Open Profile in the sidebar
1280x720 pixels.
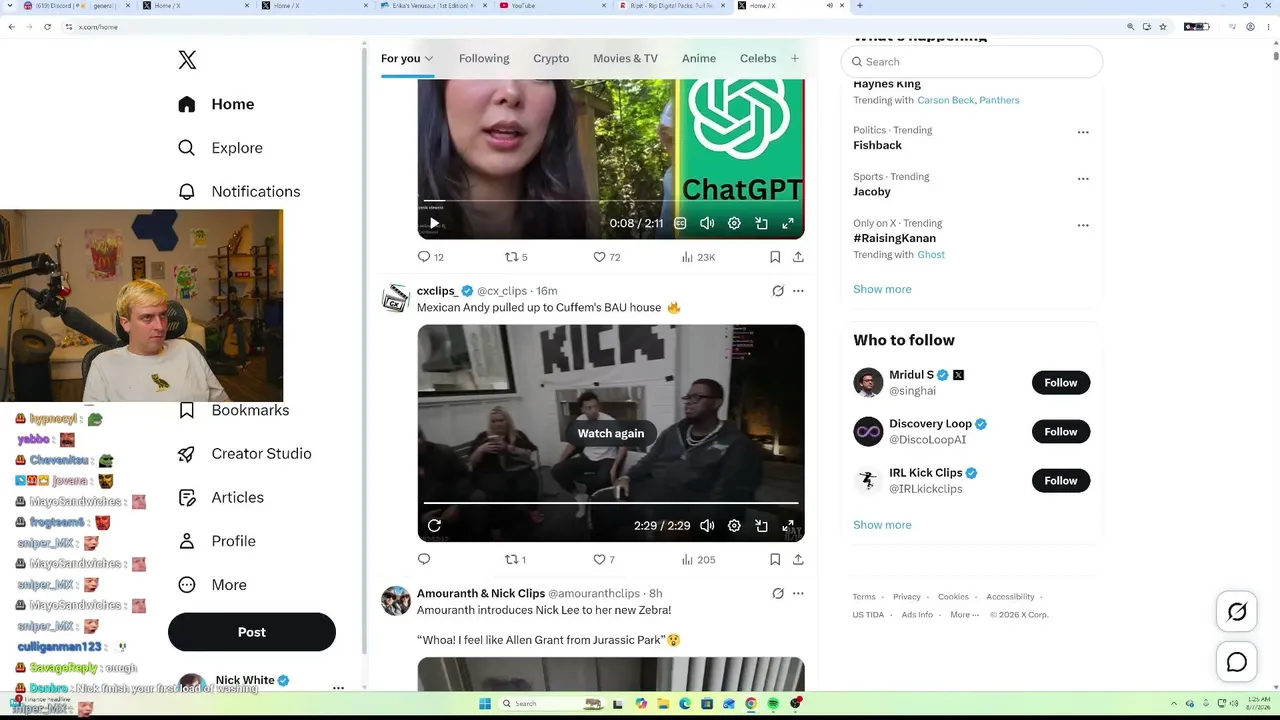[216, 541]
